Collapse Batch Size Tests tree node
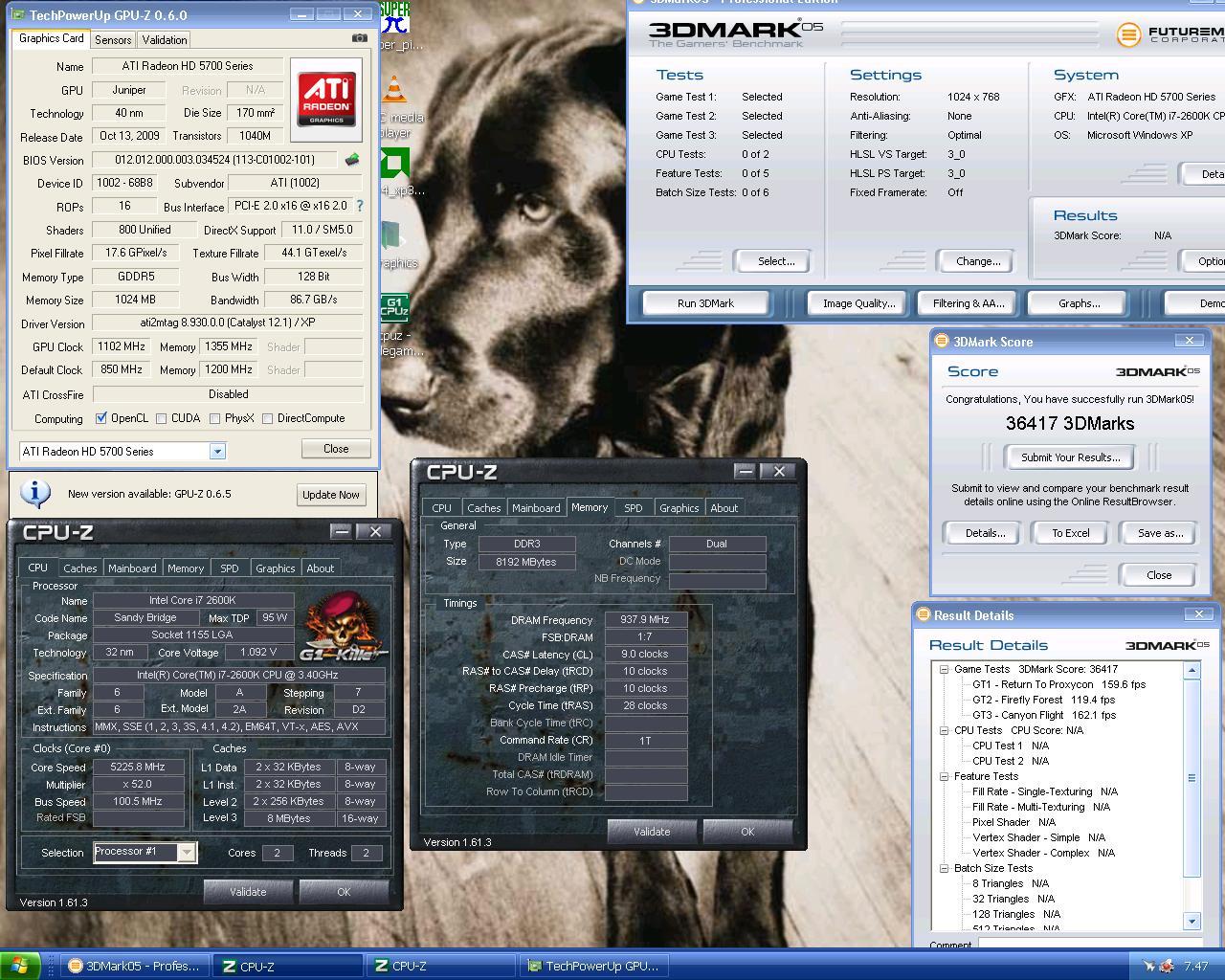 944,868
